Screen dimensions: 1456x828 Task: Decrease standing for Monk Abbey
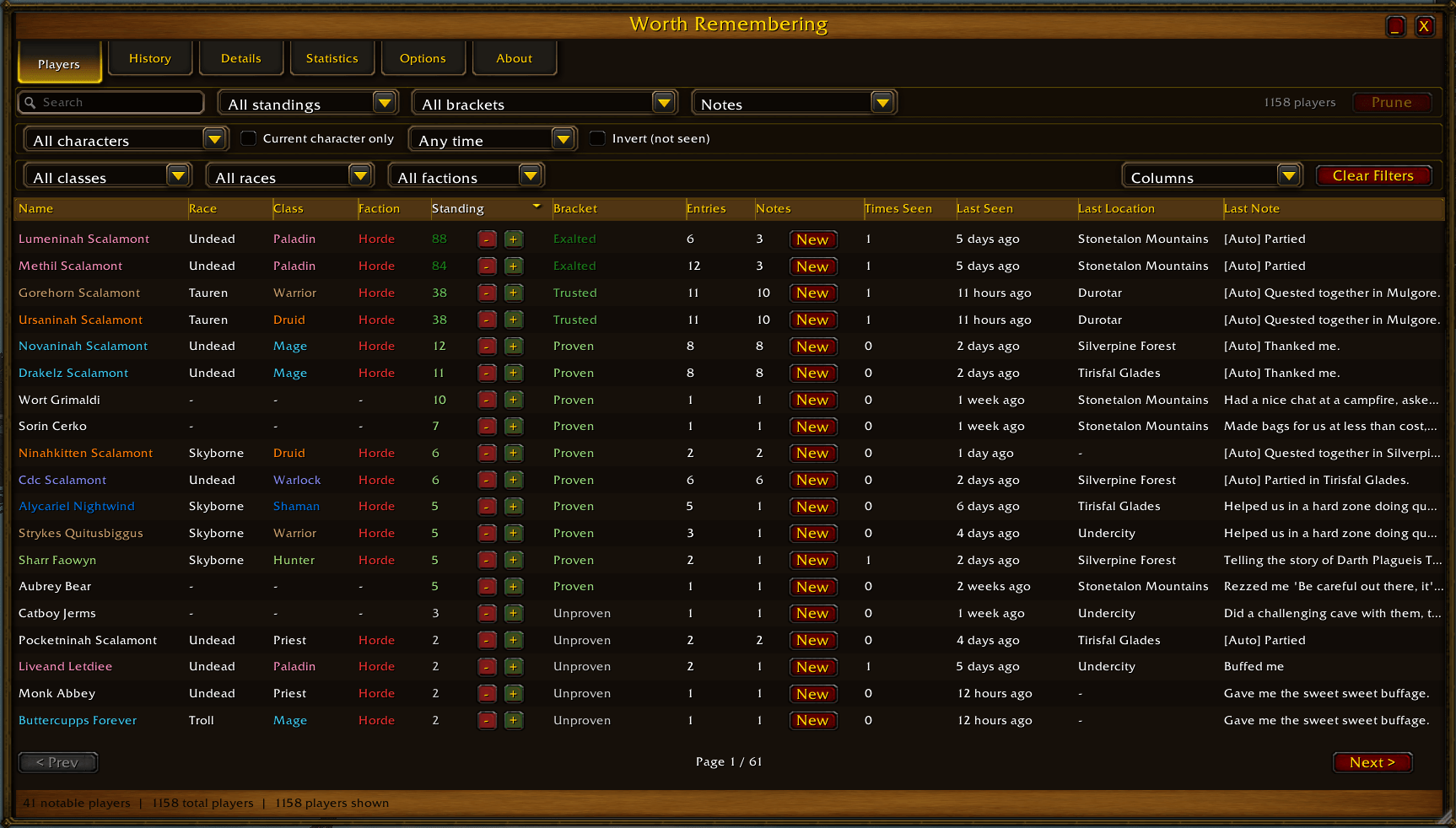[x=487, y=694]
